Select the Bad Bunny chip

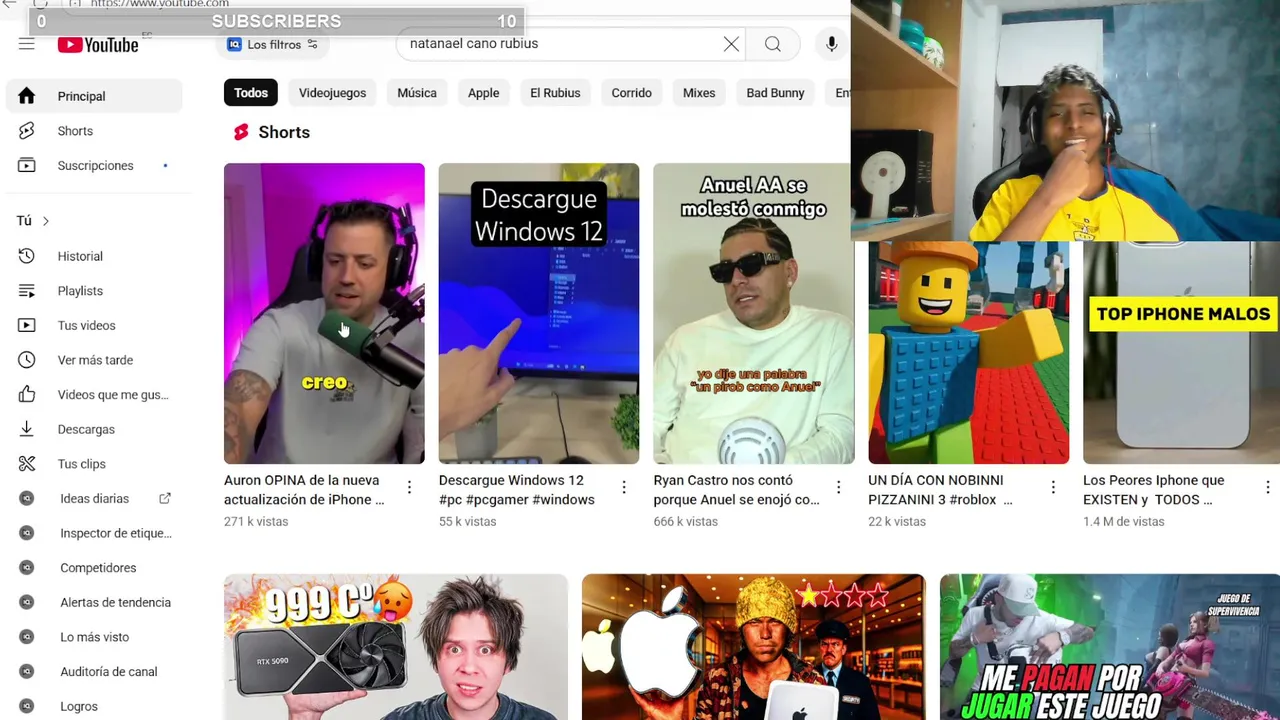coord(775,93)
